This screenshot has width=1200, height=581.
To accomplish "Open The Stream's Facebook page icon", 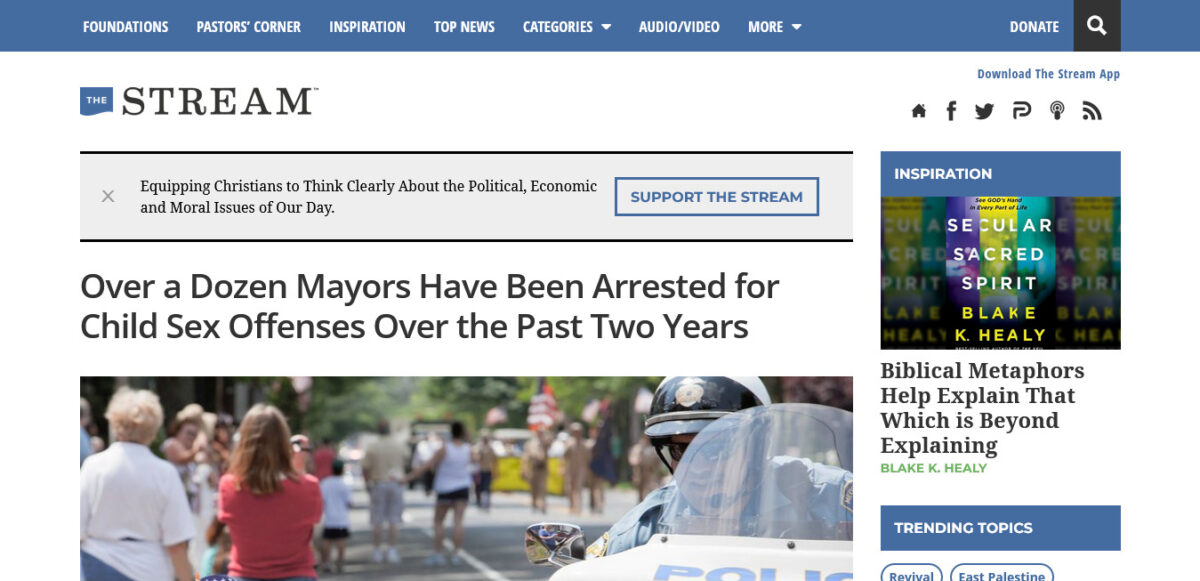I will tap(951, 111).
